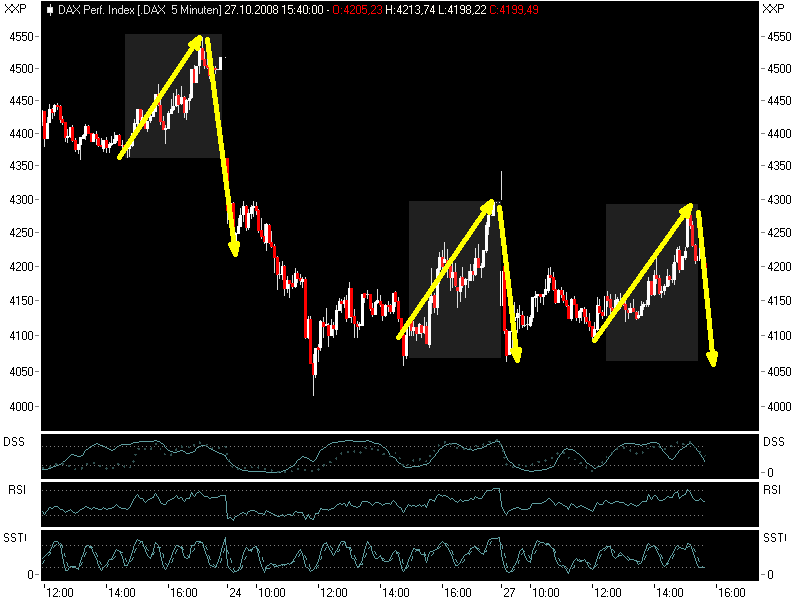Click the 4200 price label on the right axis

point(779,266)
